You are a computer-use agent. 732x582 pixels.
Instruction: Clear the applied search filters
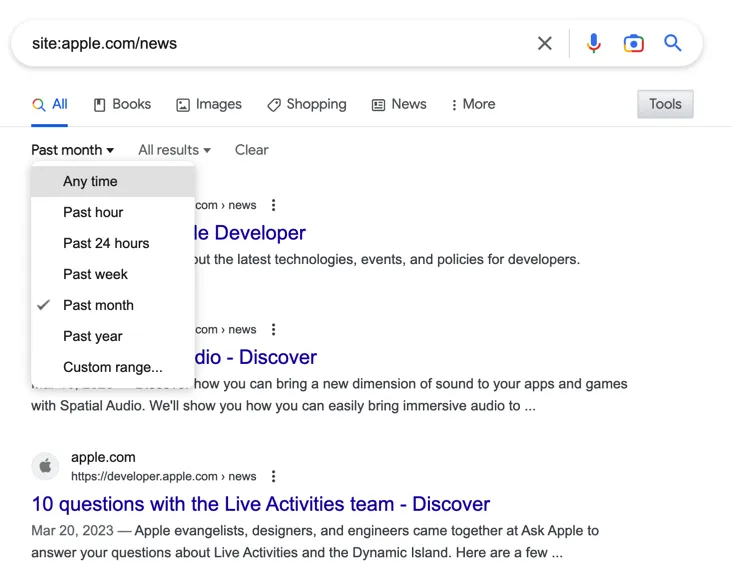pyautogui.click(x=252, y=150)
